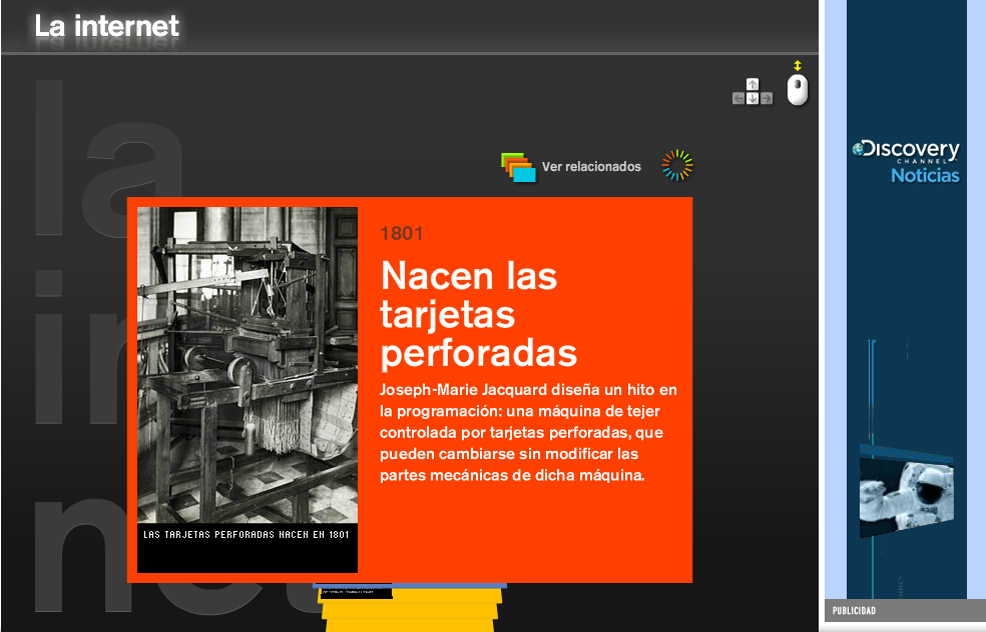Open the "Ver relacionados" link
The image size is (986, 632).
tap(591, 167)
